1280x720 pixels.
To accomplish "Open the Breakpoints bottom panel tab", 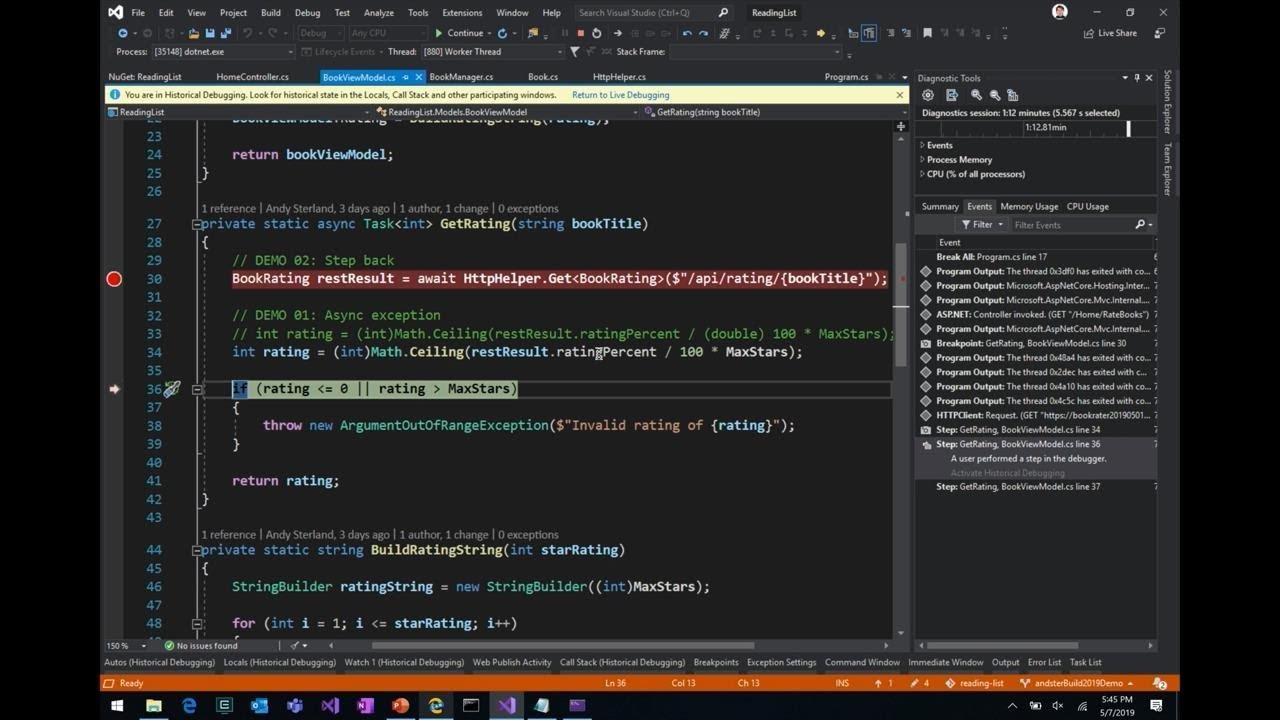I will [x=716, y=662].
